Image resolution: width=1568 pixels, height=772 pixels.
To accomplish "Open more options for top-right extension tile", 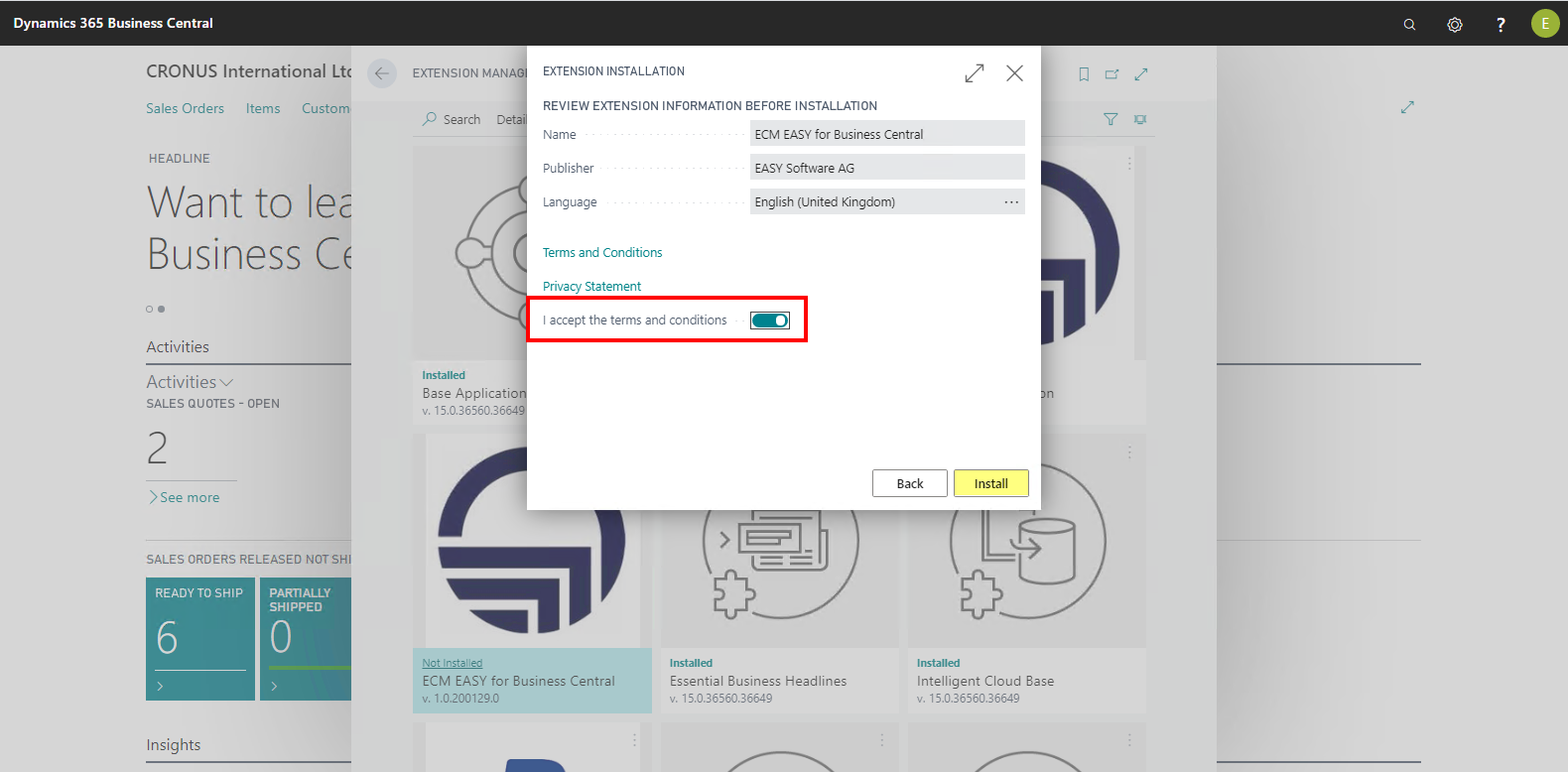I will pos(1129,164).
